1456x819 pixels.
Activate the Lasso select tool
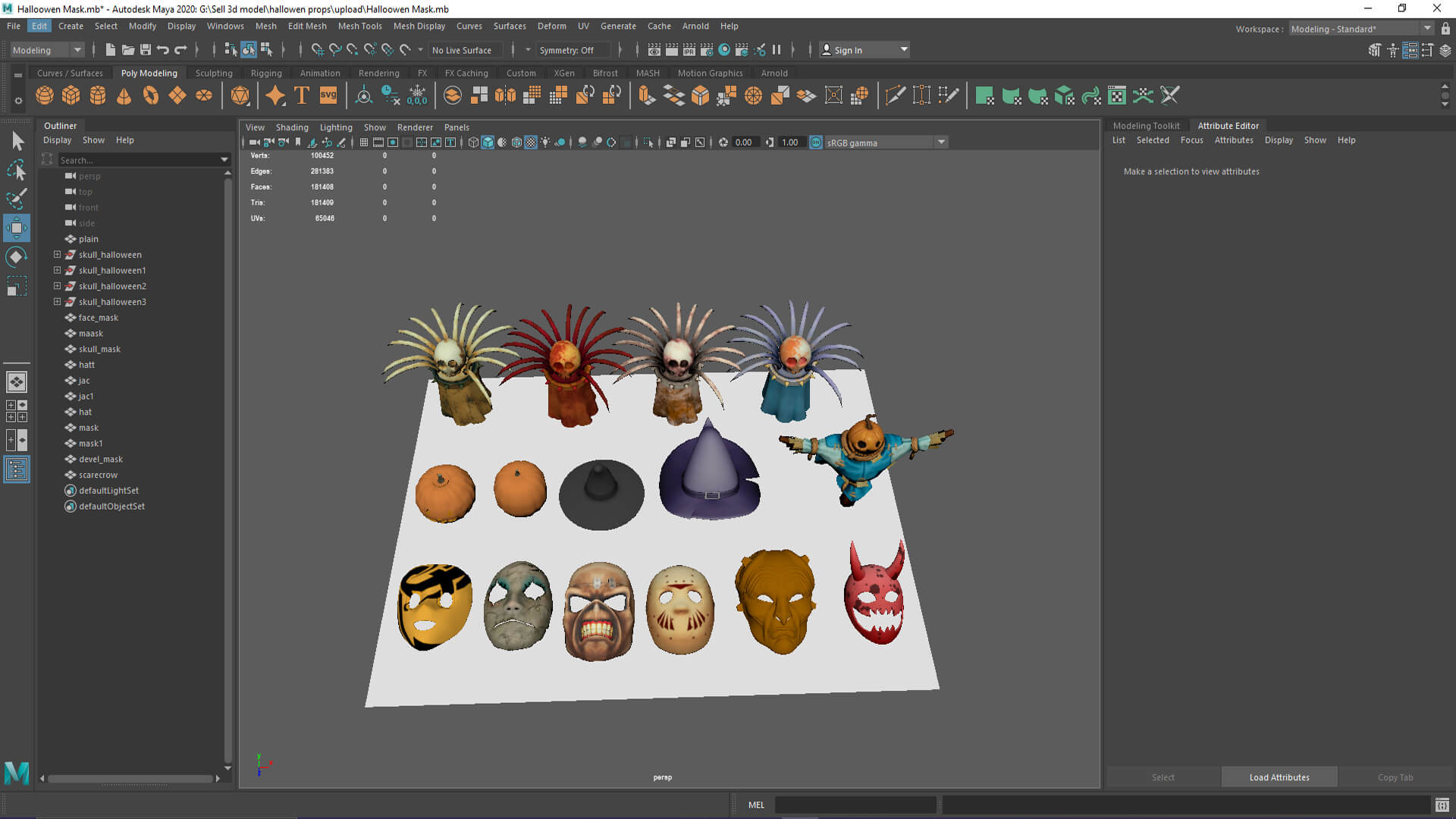17,171
